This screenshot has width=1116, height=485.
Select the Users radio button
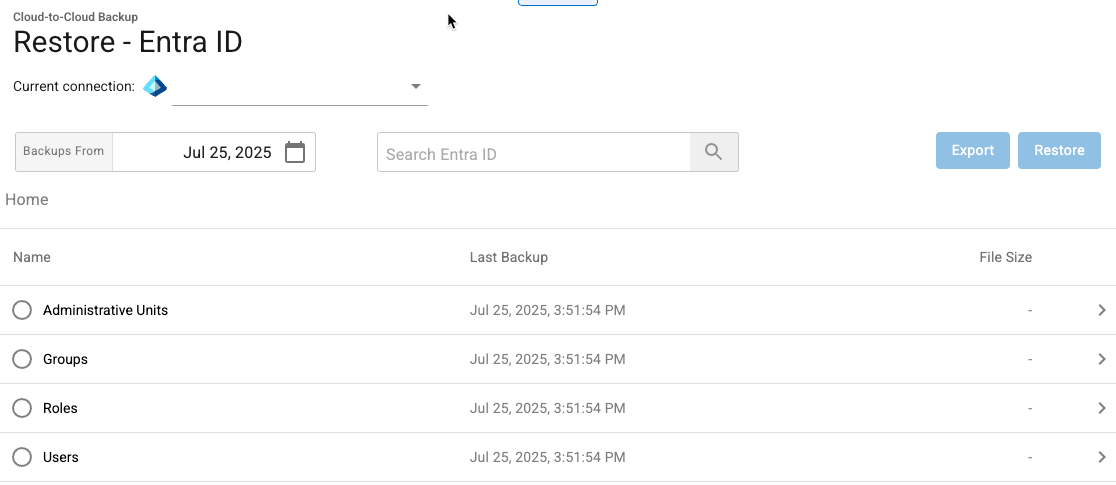22,457
